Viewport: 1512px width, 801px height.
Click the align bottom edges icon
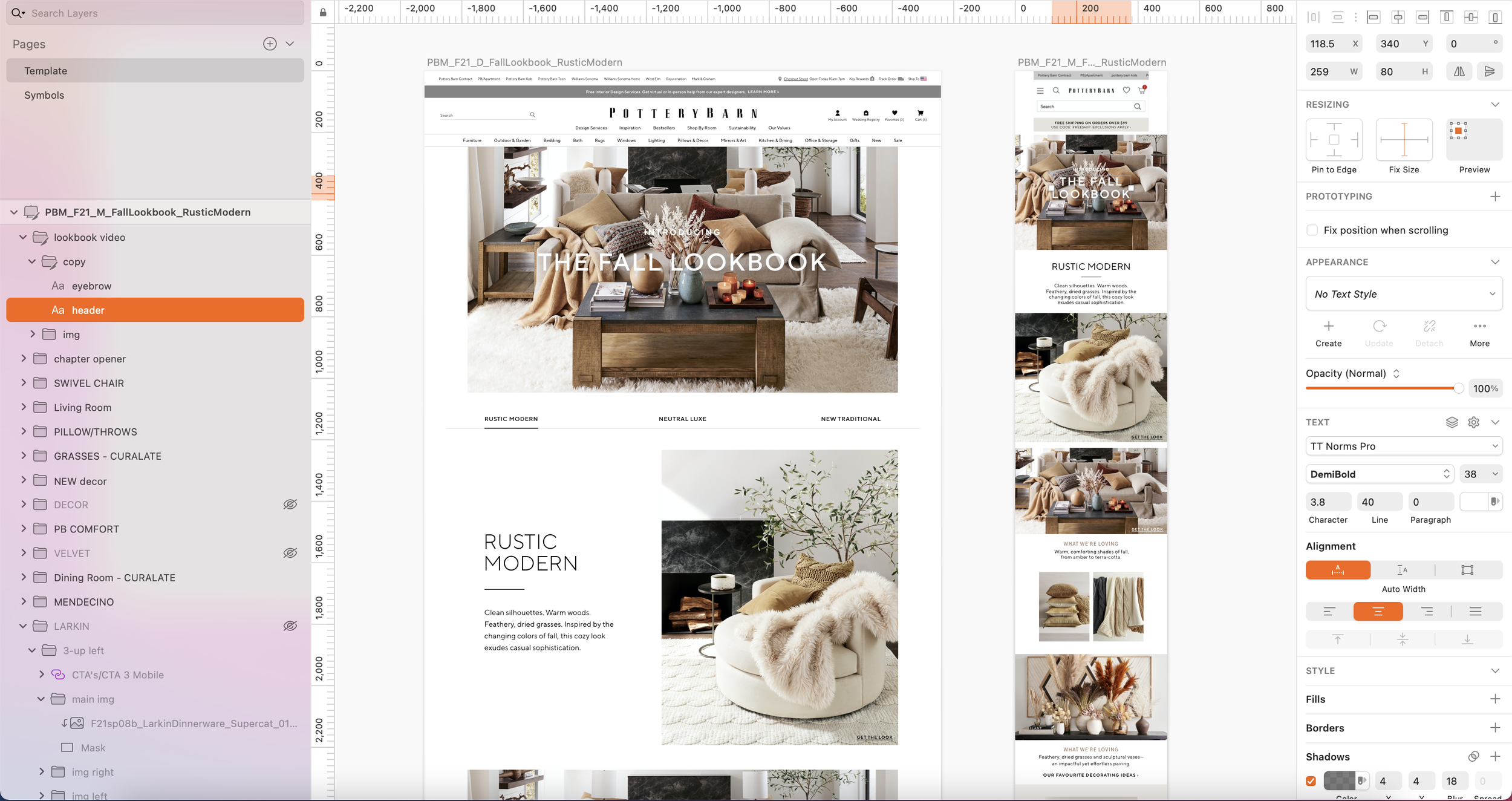point(1495,17)
